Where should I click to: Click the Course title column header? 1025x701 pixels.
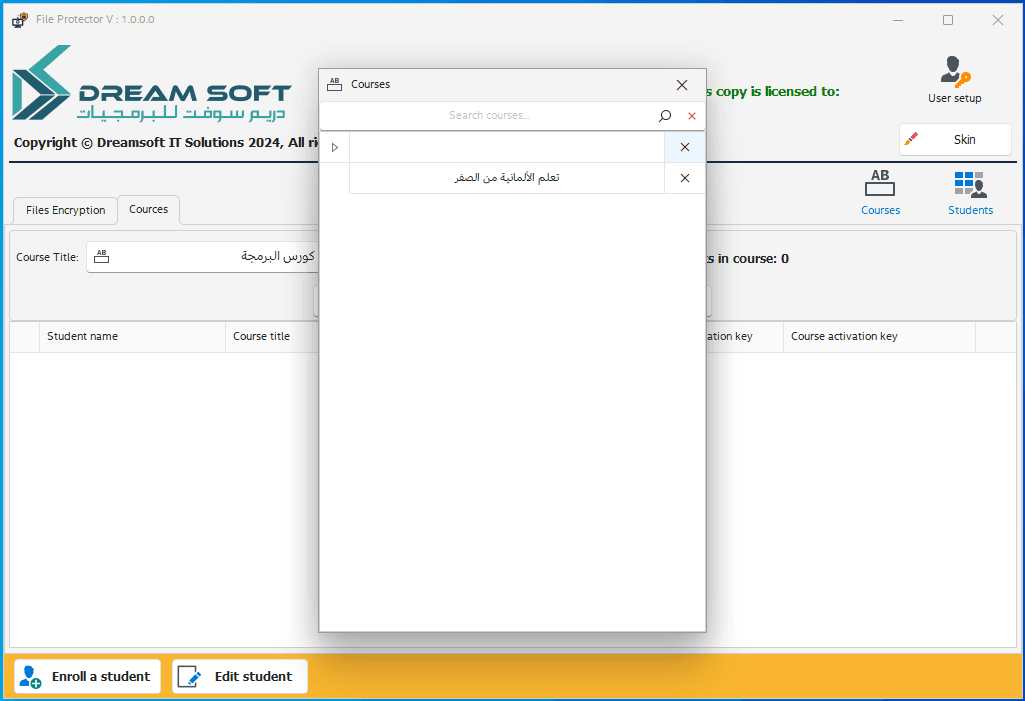click(x=272, y=336)
